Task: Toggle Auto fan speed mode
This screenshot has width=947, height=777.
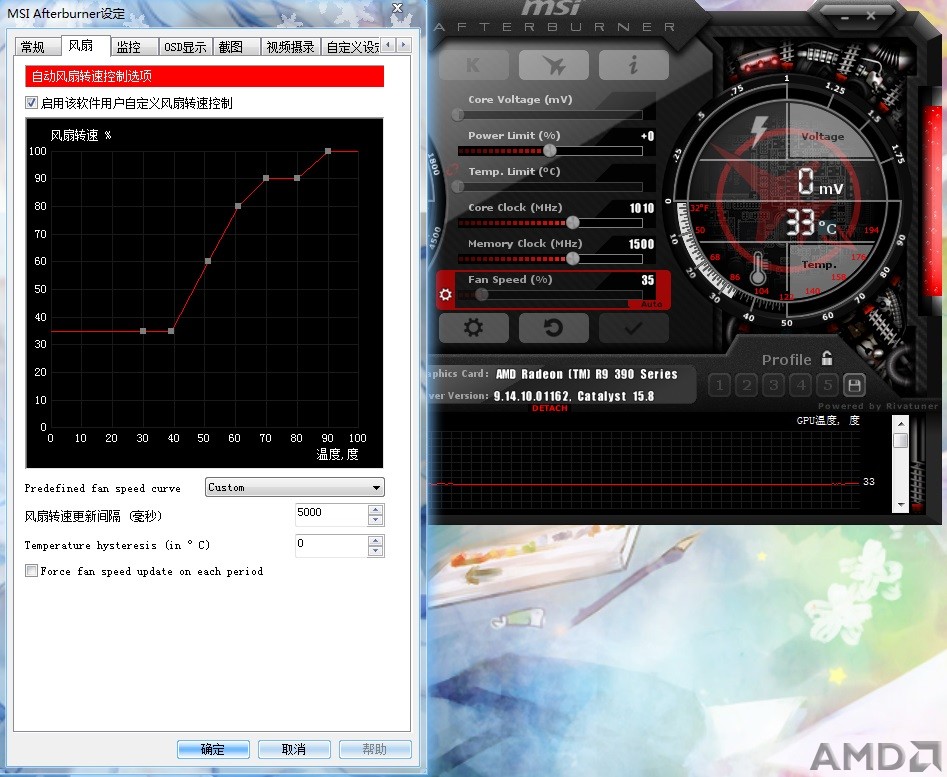Action: click(x=651, y=304)
